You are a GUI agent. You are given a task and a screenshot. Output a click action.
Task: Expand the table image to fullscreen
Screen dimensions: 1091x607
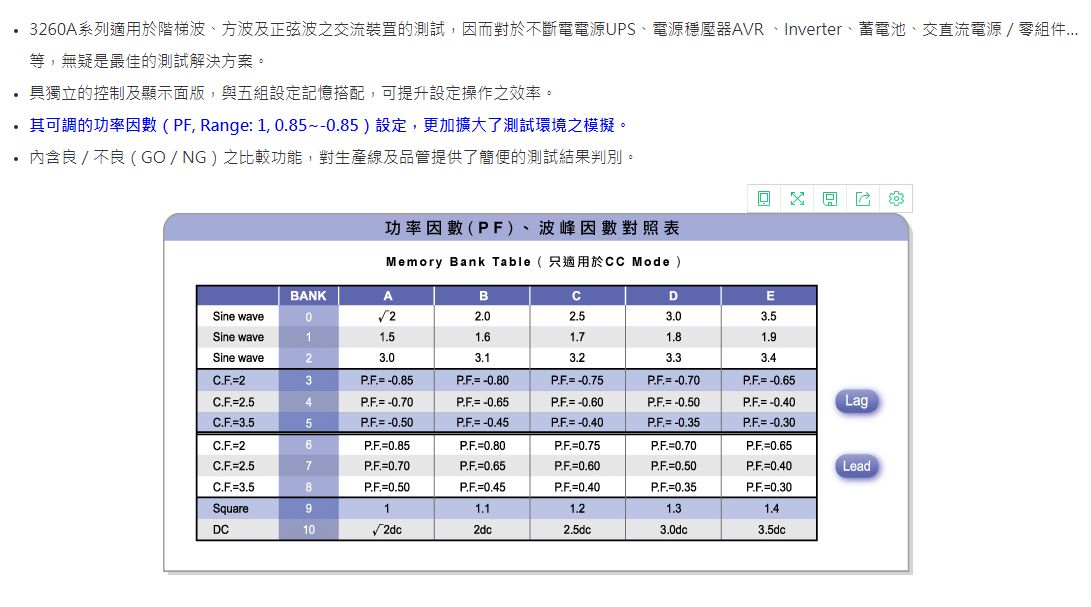pyautogui.click(x=797, y=198)
